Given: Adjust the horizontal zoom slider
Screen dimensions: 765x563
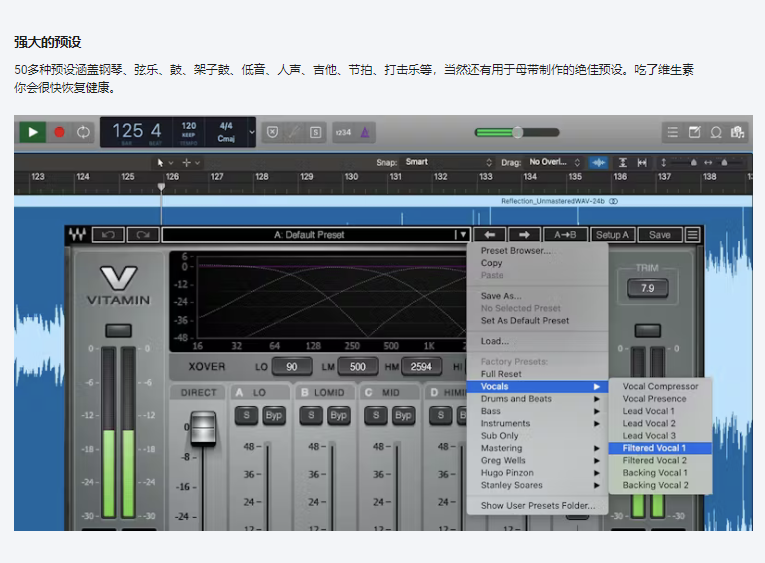Looking at the screenshot, I should click(x=724, y=162).
